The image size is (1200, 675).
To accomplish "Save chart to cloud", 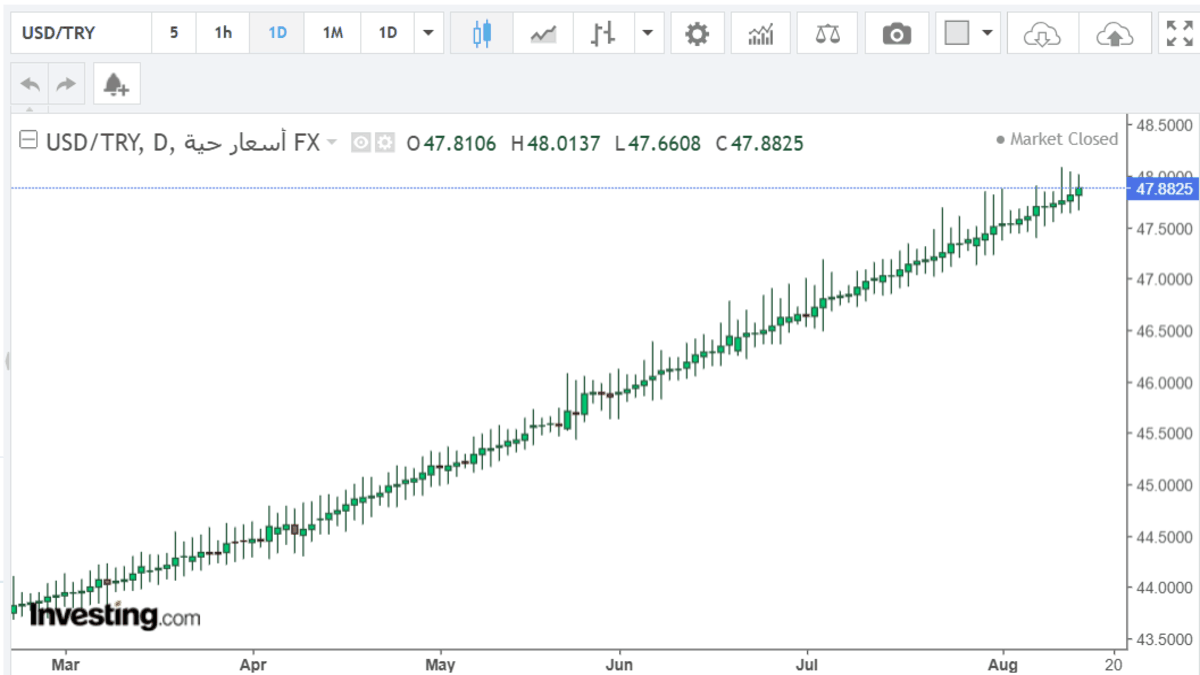I will pyautogui.click(x=1115, y=34).
